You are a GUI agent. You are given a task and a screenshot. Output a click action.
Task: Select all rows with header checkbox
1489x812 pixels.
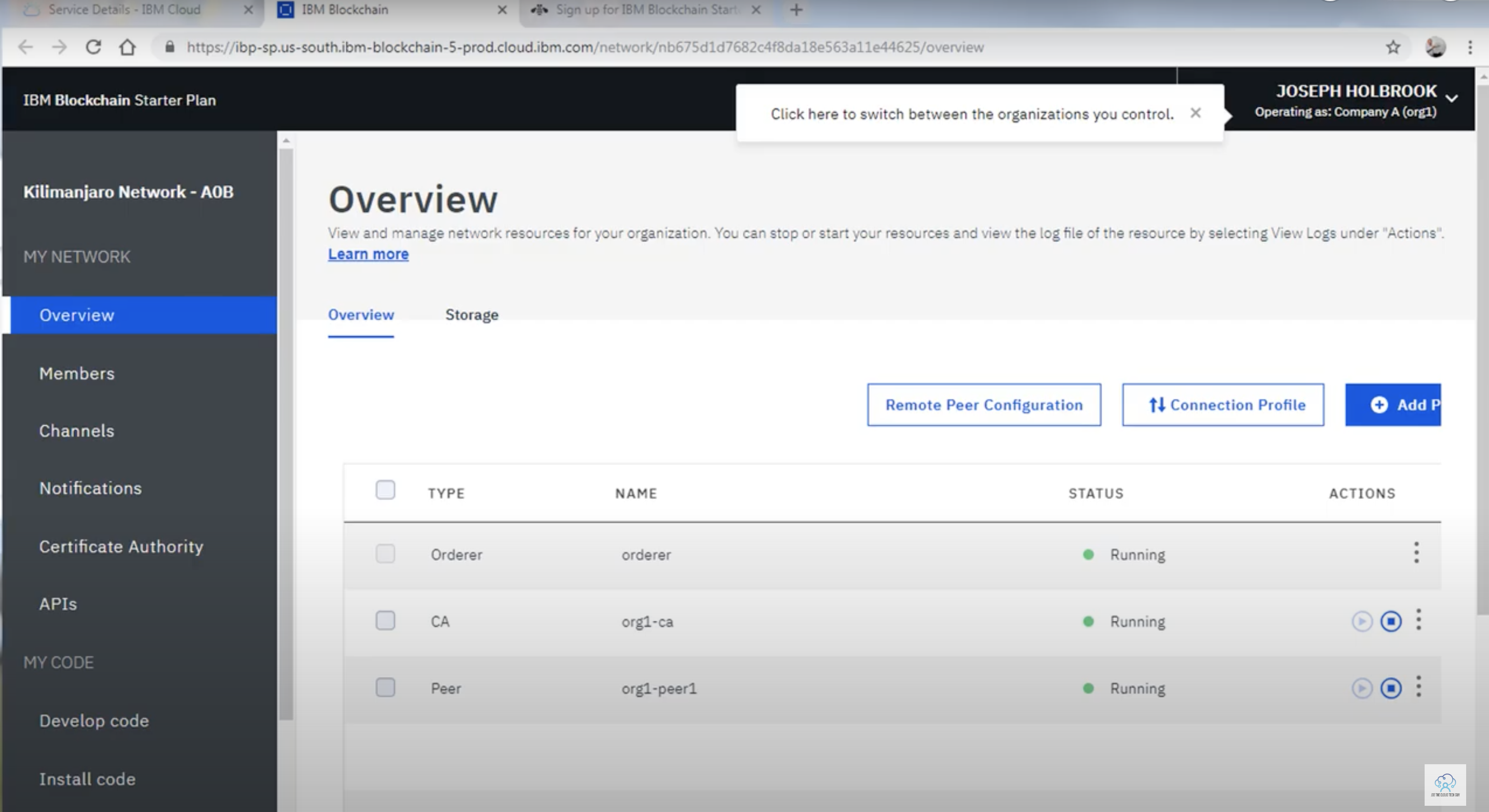tap(386, 490)
